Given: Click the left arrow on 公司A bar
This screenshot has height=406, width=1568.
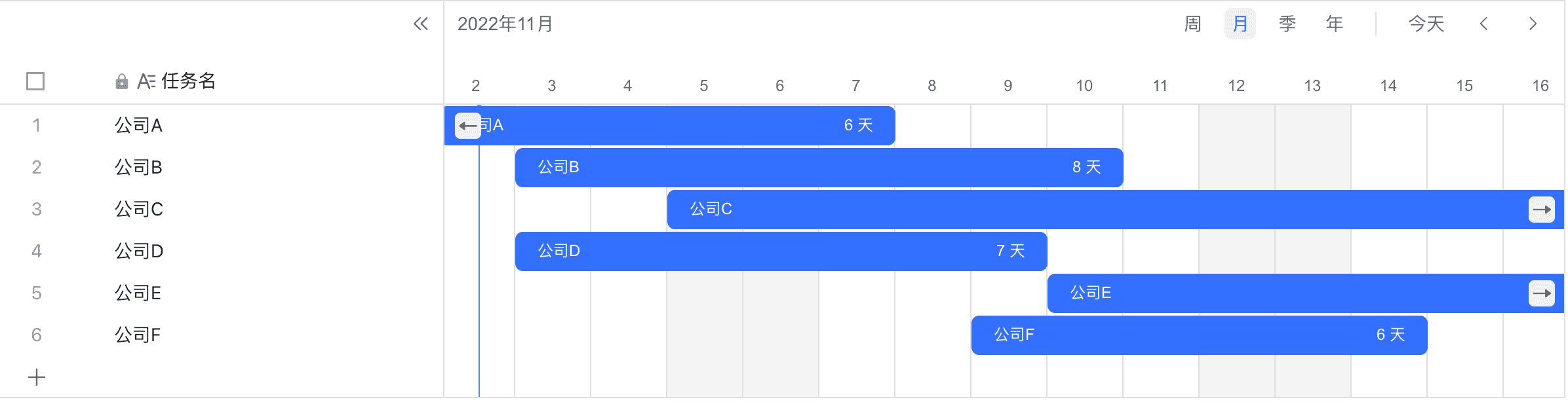Looking at the screenshot, I should click(468, 126).
